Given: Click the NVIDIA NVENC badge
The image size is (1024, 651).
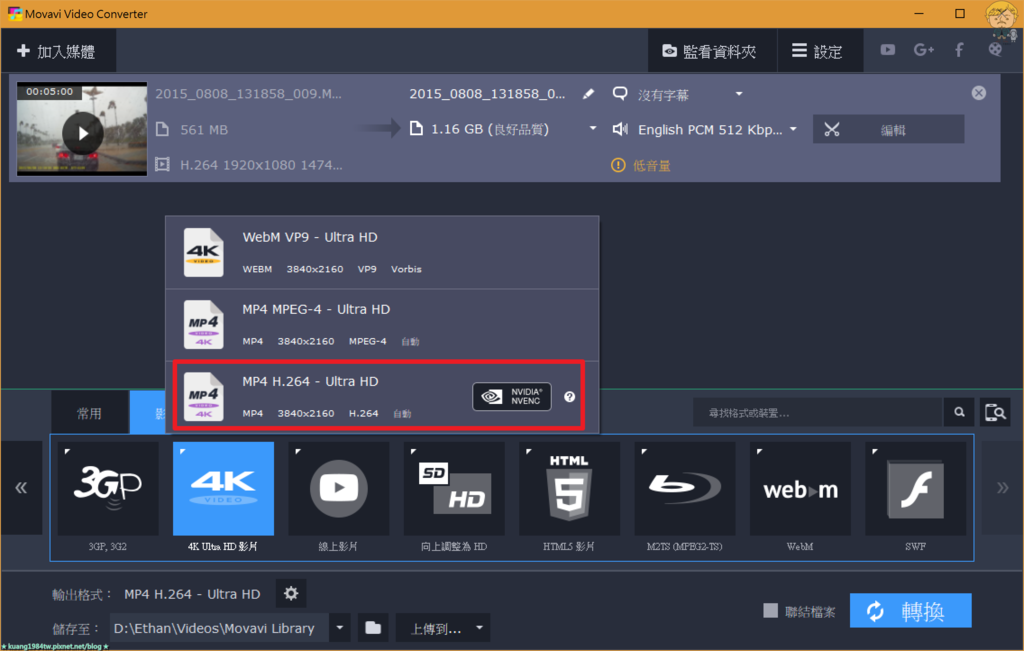Looking at the screenshot, I should [x=511, y=396].
